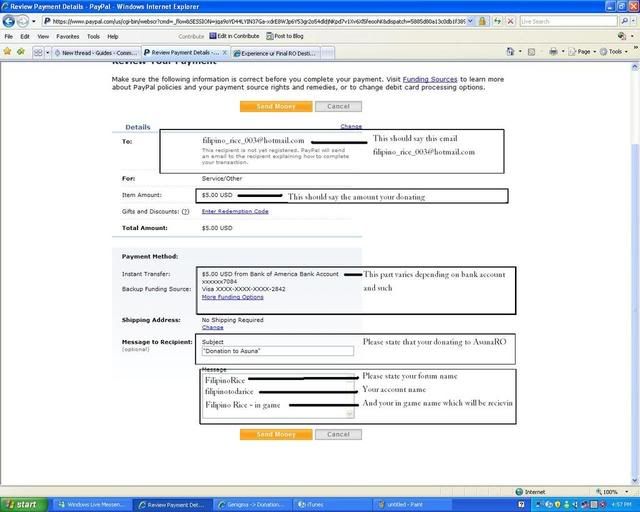Click the globe toolbar icon below the search box
Image resolution: width=640 pixels, height=512 pixels.
point(622,36)
